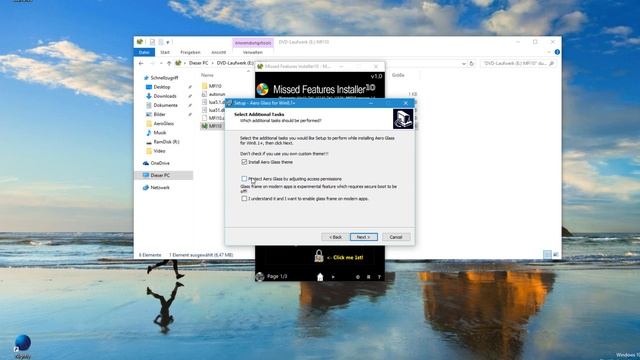Cancel the Aero Glass setup

396,237
